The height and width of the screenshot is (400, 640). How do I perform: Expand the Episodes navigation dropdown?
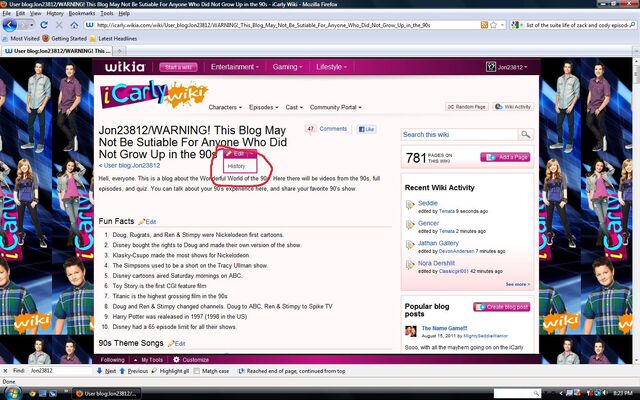pyautogui.click(x=263, y=107)
